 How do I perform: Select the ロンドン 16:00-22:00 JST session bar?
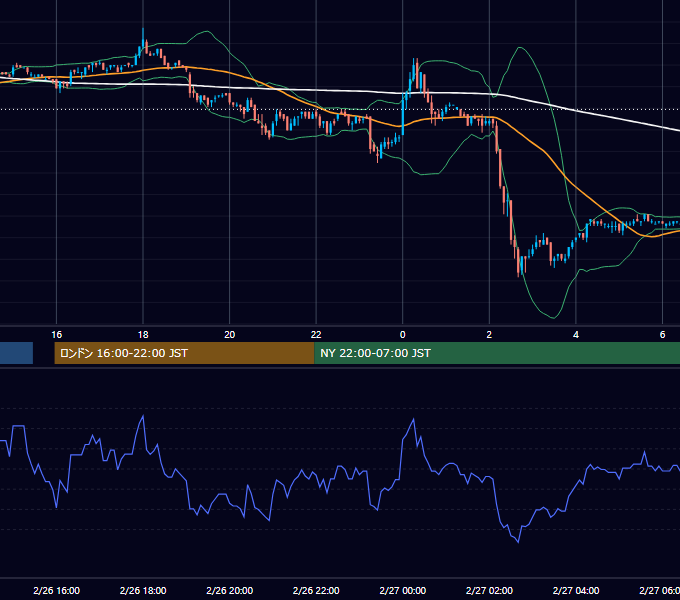184,353
